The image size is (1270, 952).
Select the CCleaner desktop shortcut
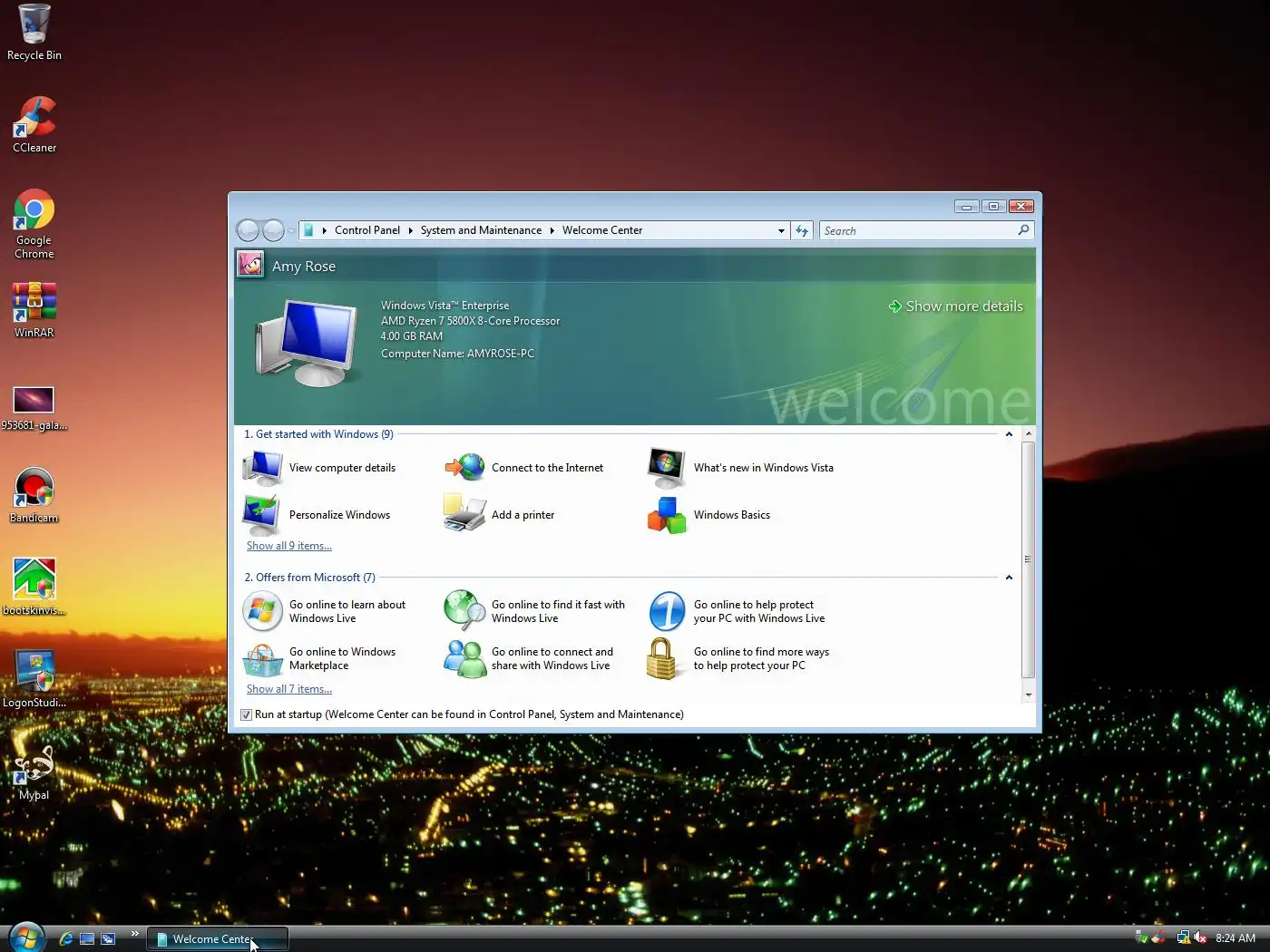click(34, 125)
